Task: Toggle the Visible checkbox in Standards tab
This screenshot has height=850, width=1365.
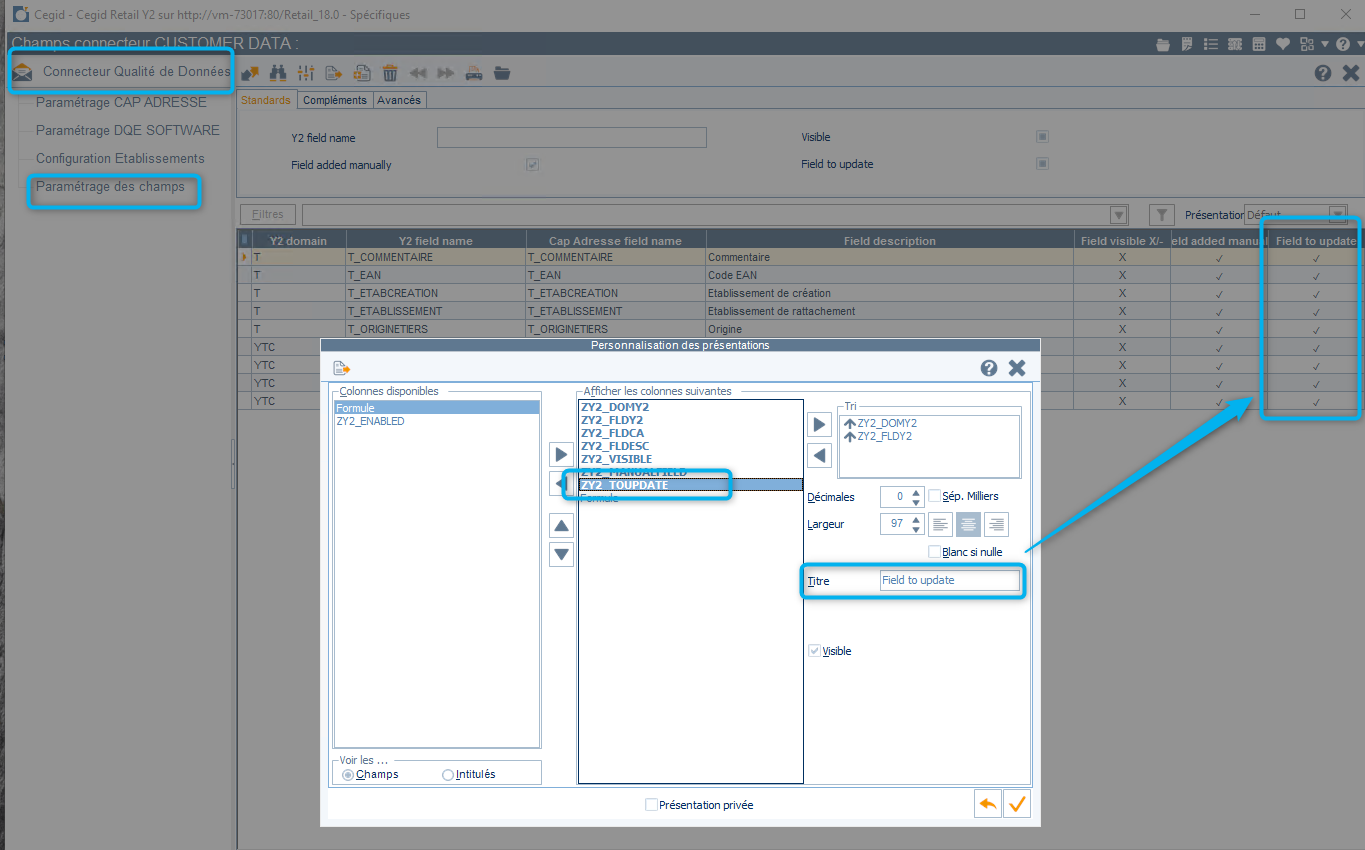Action: (x=1042, y=137)
